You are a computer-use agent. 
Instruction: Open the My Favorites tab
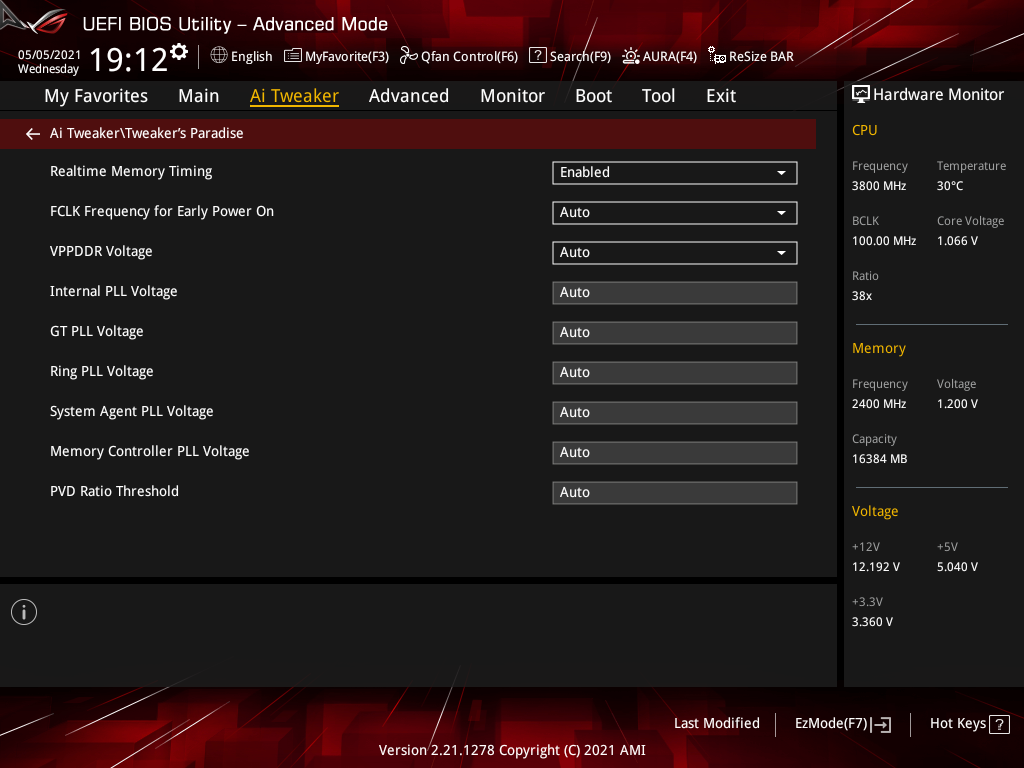point(96,96)
